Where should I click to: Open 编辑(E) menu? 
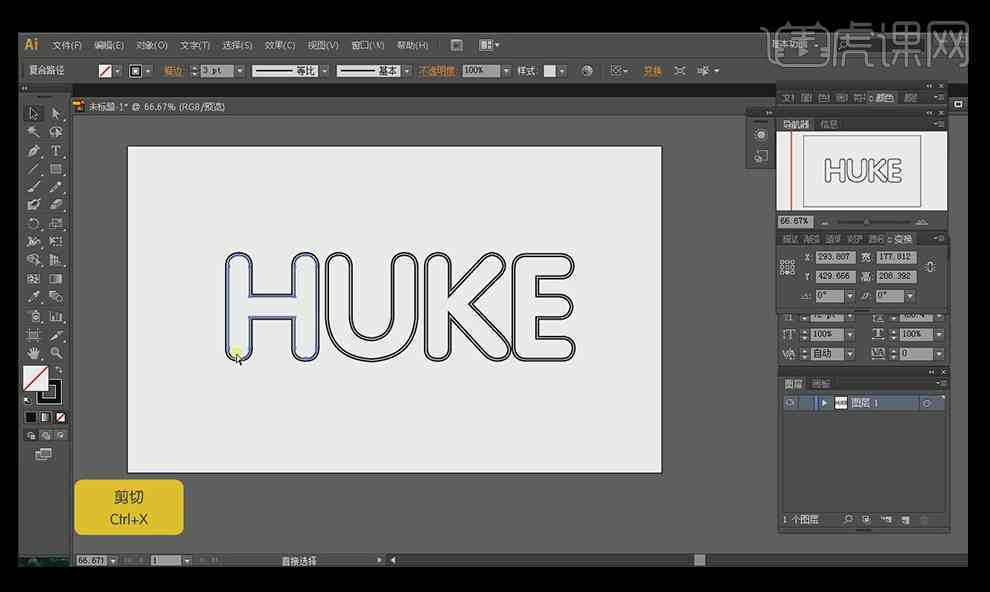click(x=109, y=45)
